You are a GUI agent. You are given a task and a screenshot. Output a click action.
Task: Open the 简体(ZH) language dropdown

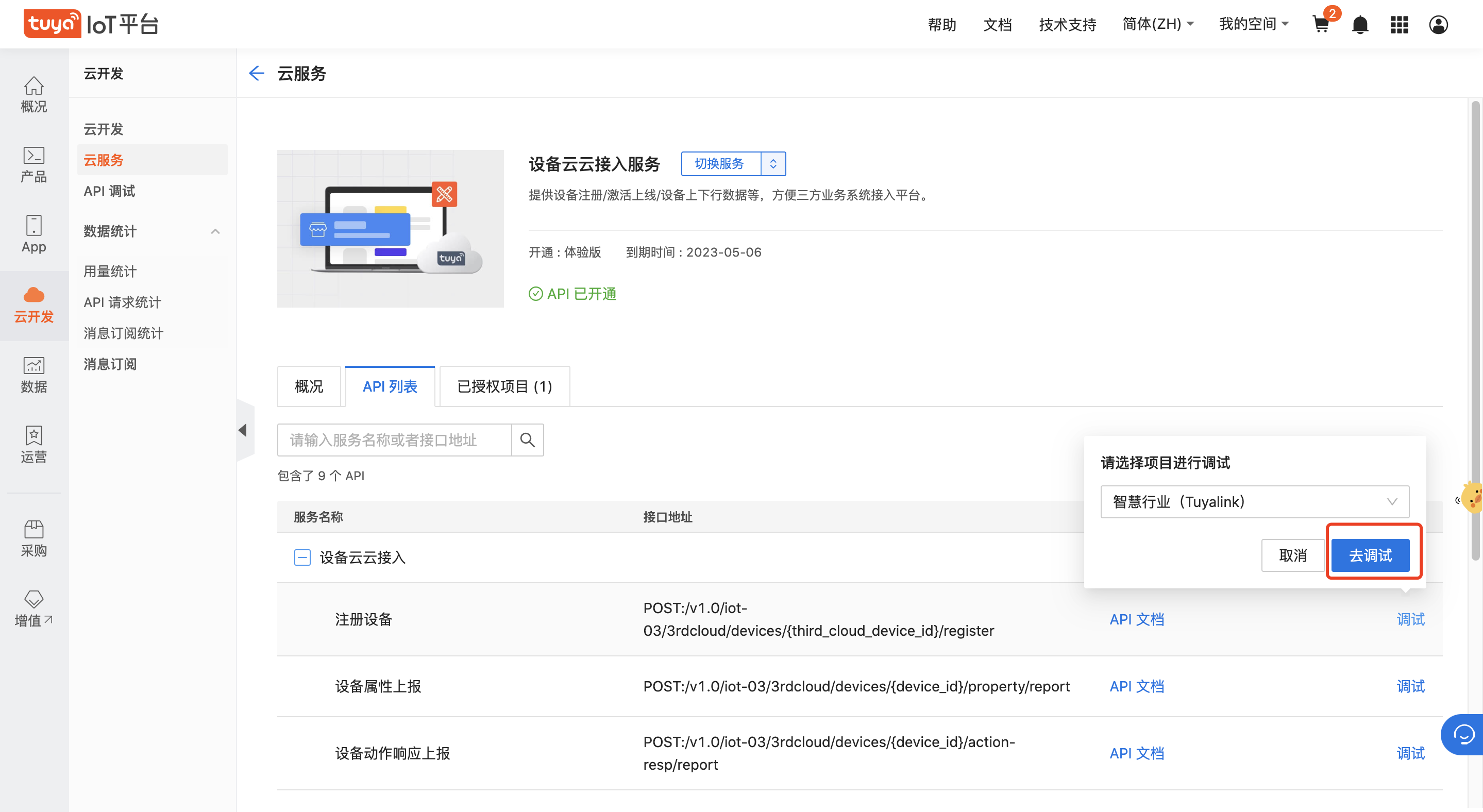click(x=1158, y=24)
